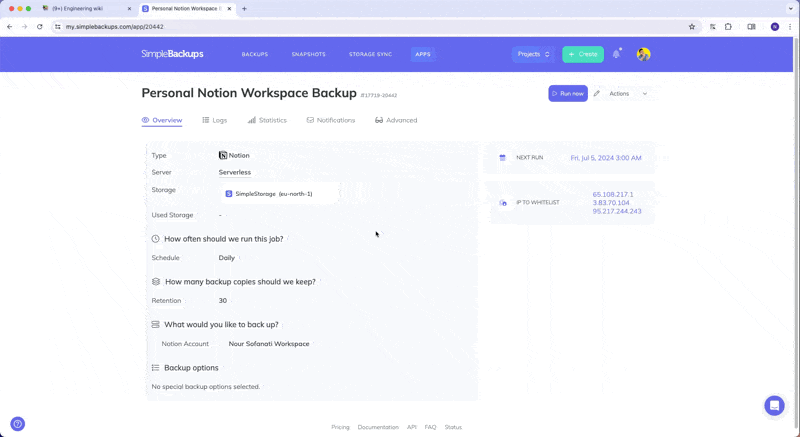Switch to the Logs tab
The height and width of the screenshot is (437, 800).
coord(215,120)
